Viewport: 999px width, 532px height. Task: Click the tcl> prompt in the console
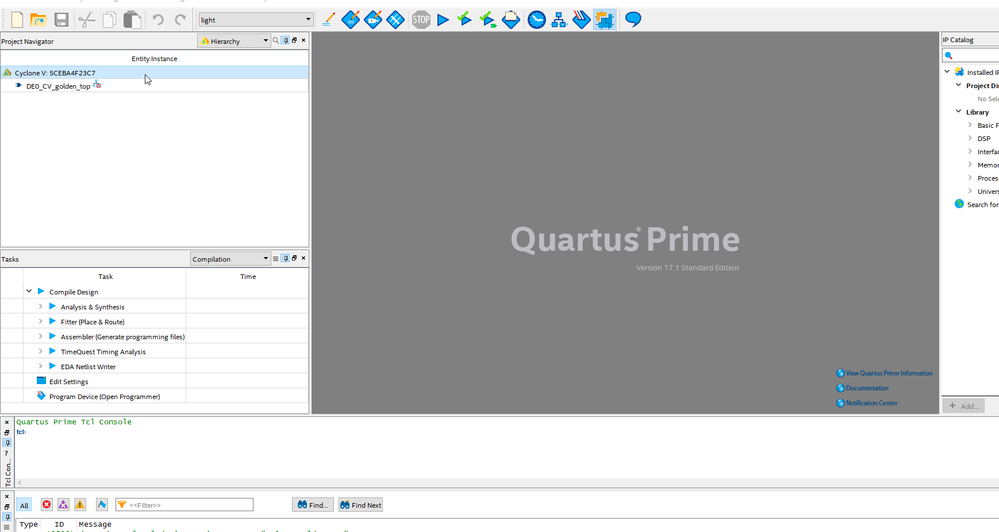tap(21, 432)
